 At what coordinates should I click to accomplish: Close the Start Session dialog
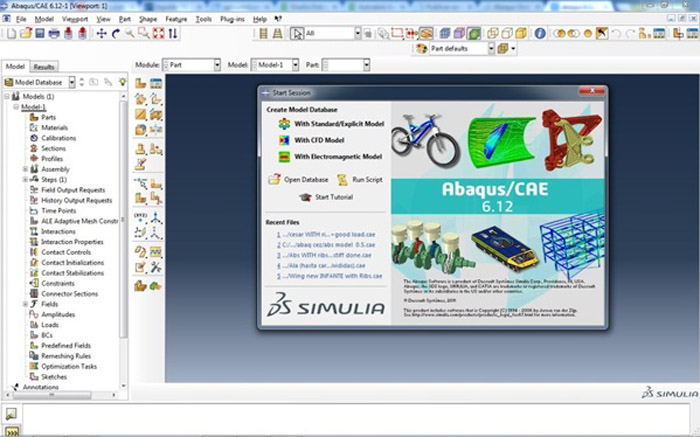pyautogui.click(x=592, y=91)
